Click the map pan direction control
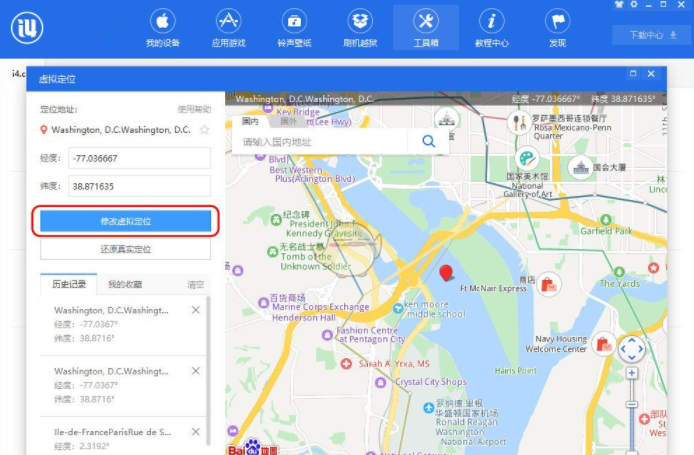 pos(632,348)
